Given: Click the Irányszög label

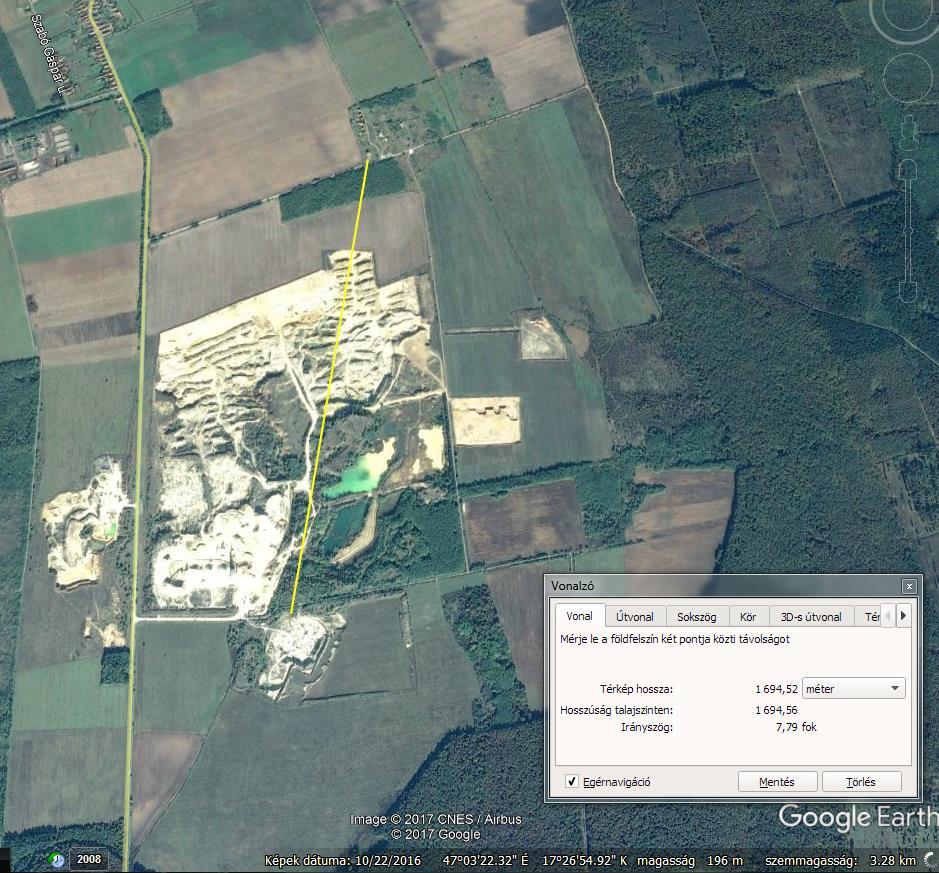Looking at the screenshot, I should pyautogui.click(x=647, y=728).
